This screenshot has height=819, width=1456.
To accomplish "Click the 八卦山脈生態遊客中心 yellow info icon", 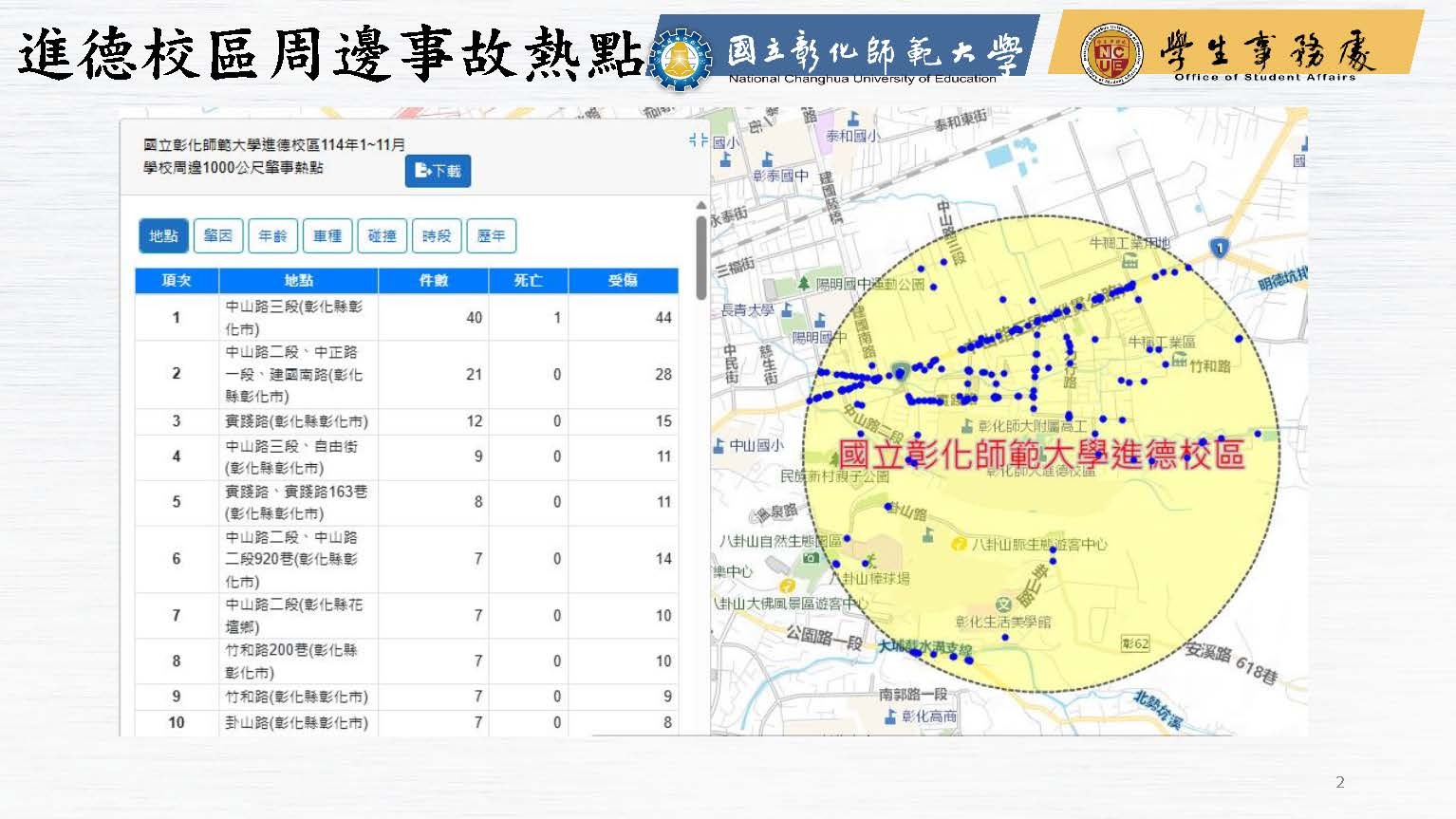I will (959, 544).
